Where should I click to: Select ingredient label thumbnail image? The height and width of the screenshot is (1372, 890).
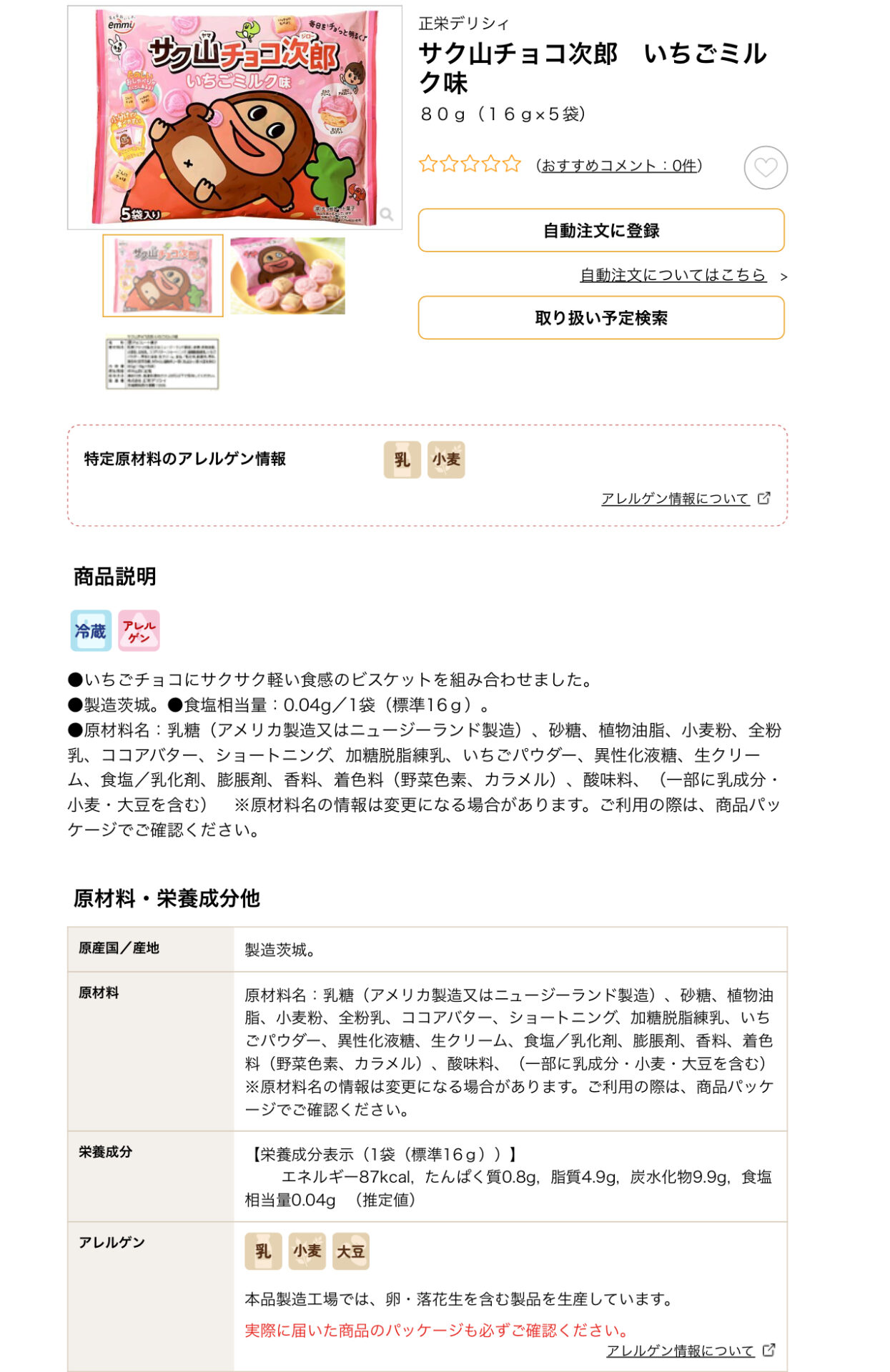point(163,362)
